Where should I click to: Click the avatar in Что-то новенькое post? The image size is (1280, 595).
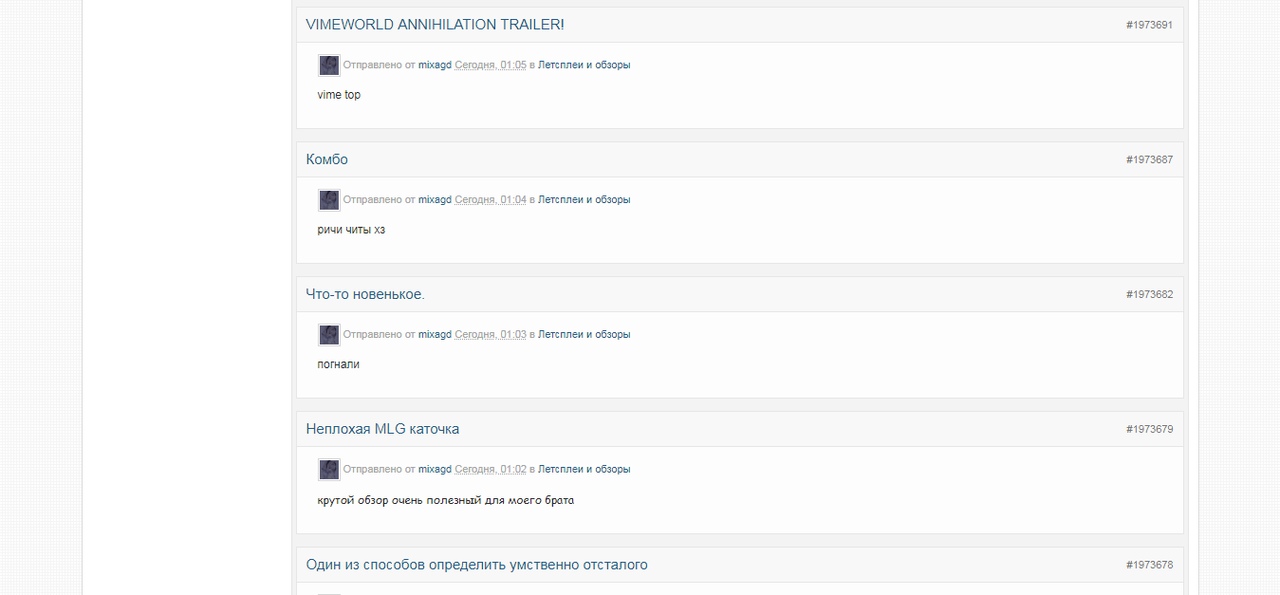coord(329,335)
